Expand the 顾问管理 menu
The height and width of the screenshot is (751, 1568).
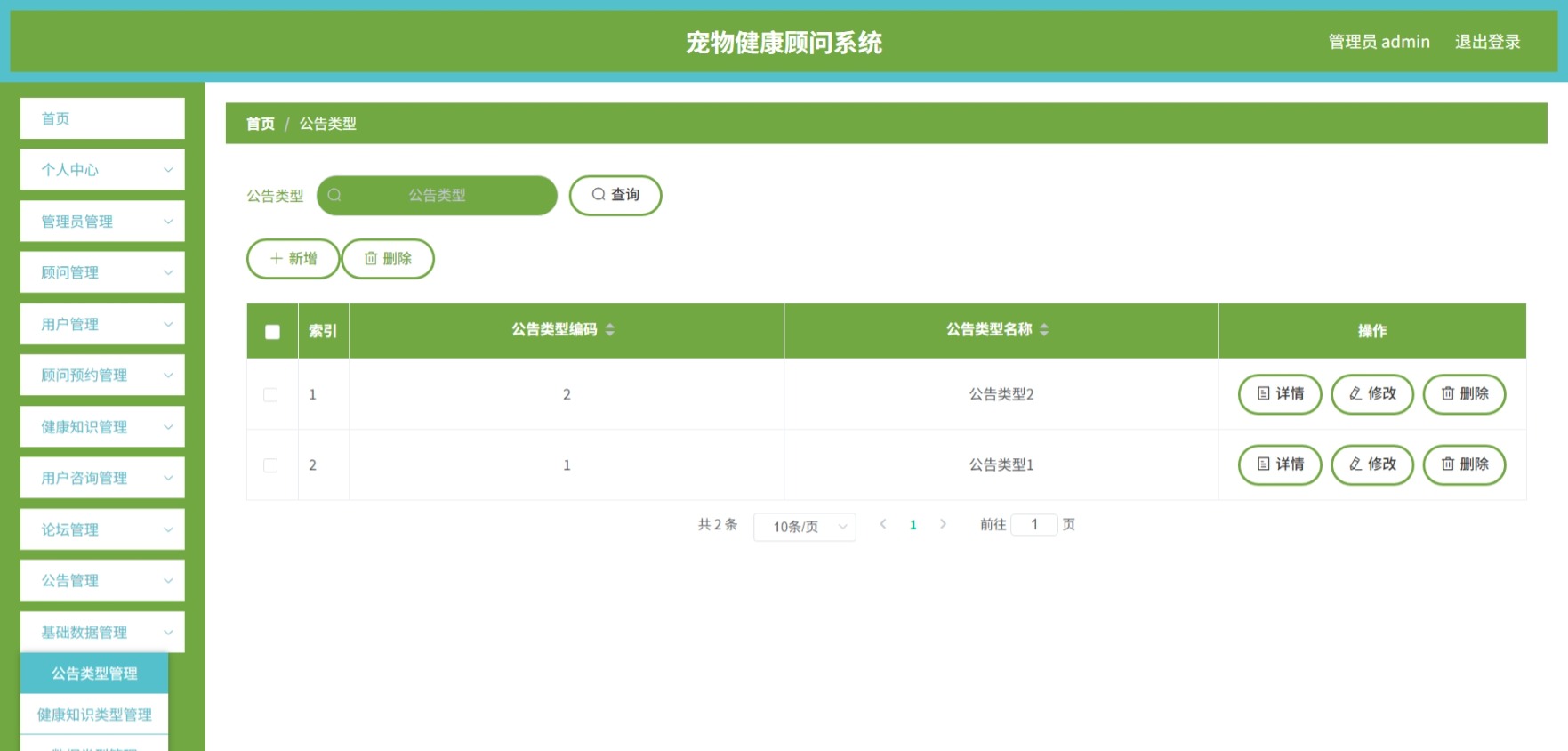coord(102,272)
